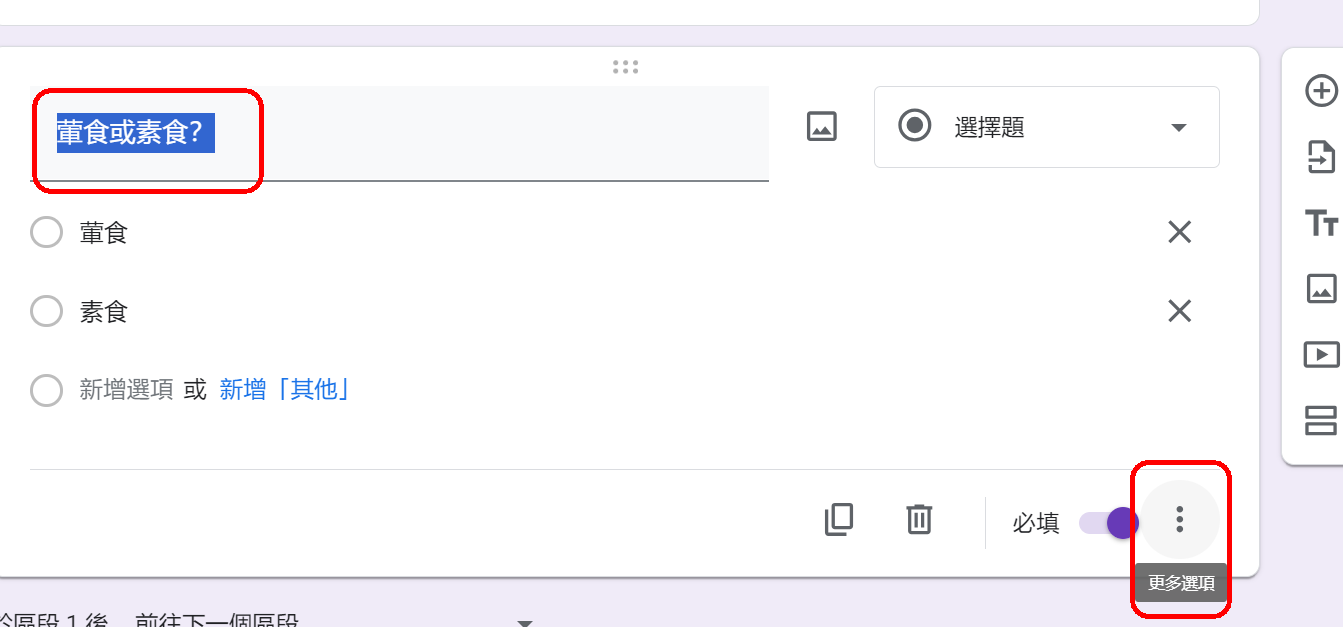Click the add question icon in sidebar
The height and width of the screenshot is (627, 1343).
pyautogui.click(x=1321, y=91)
